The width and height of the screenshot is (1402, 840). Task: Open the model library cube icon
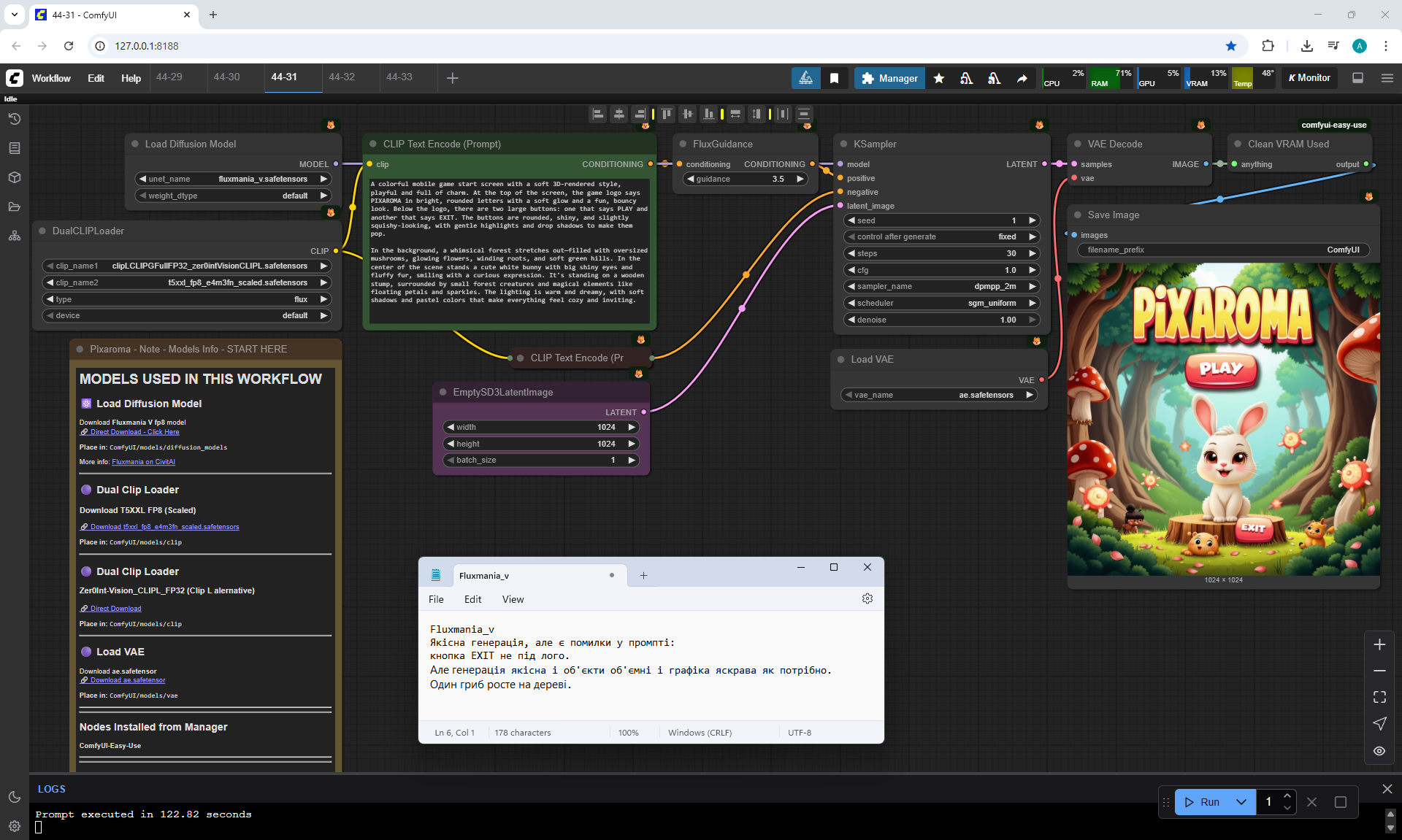click(x=15, y=177)
